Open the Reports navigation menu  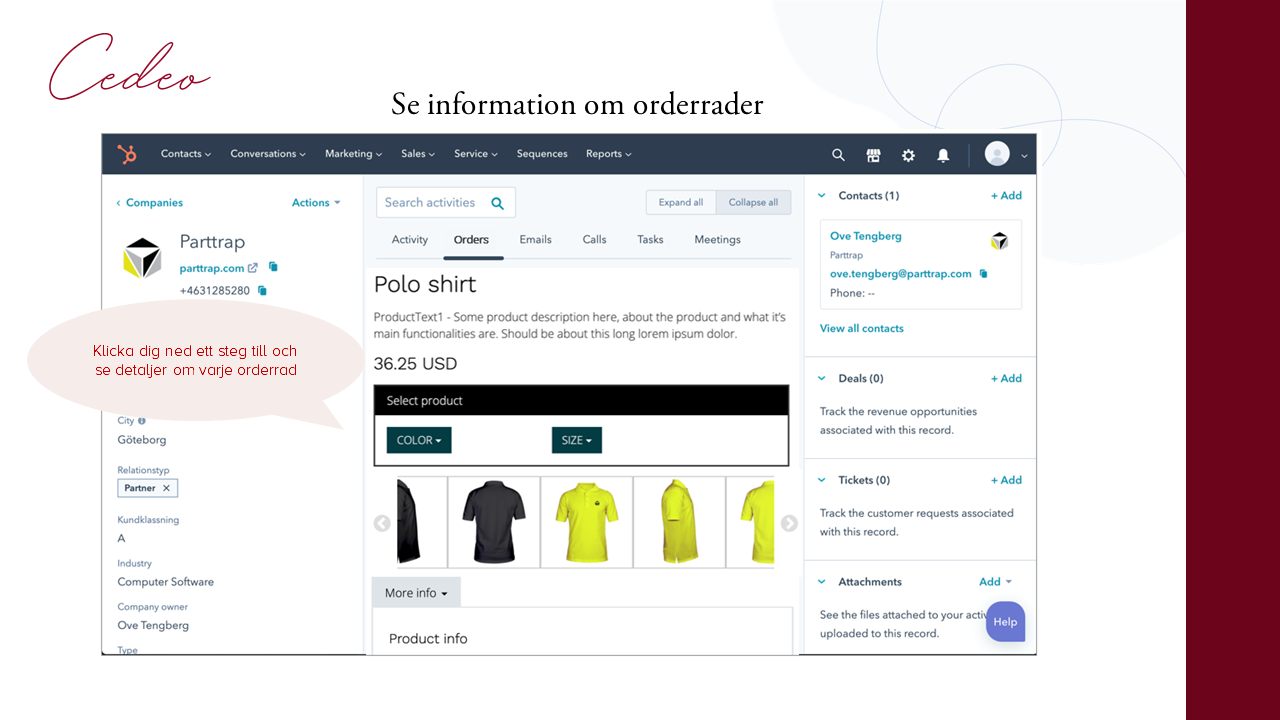pos(609,154)
